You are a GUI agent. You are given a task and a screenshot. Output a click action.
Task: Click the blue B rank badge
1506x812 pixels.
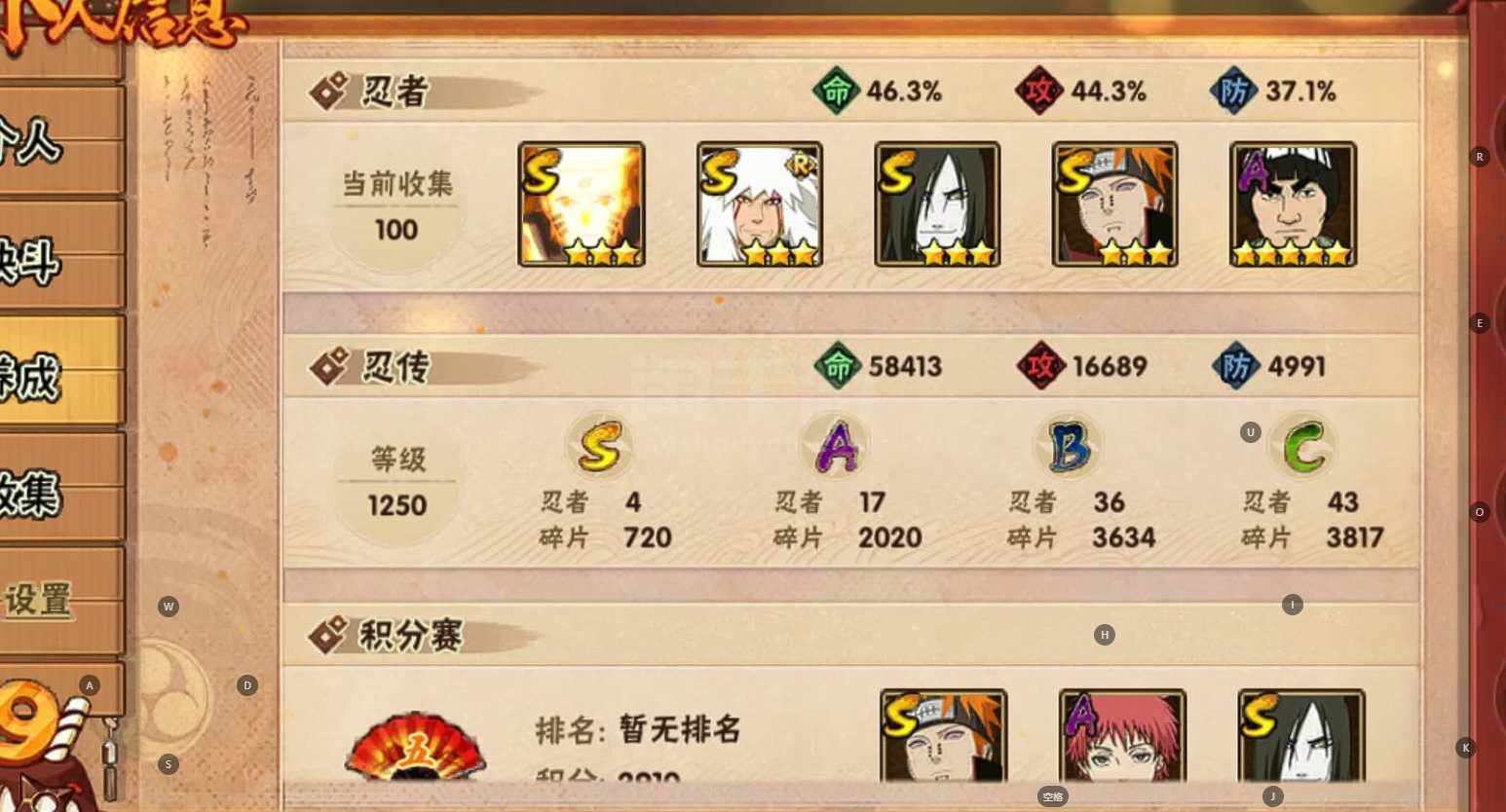click(1069, 446)
